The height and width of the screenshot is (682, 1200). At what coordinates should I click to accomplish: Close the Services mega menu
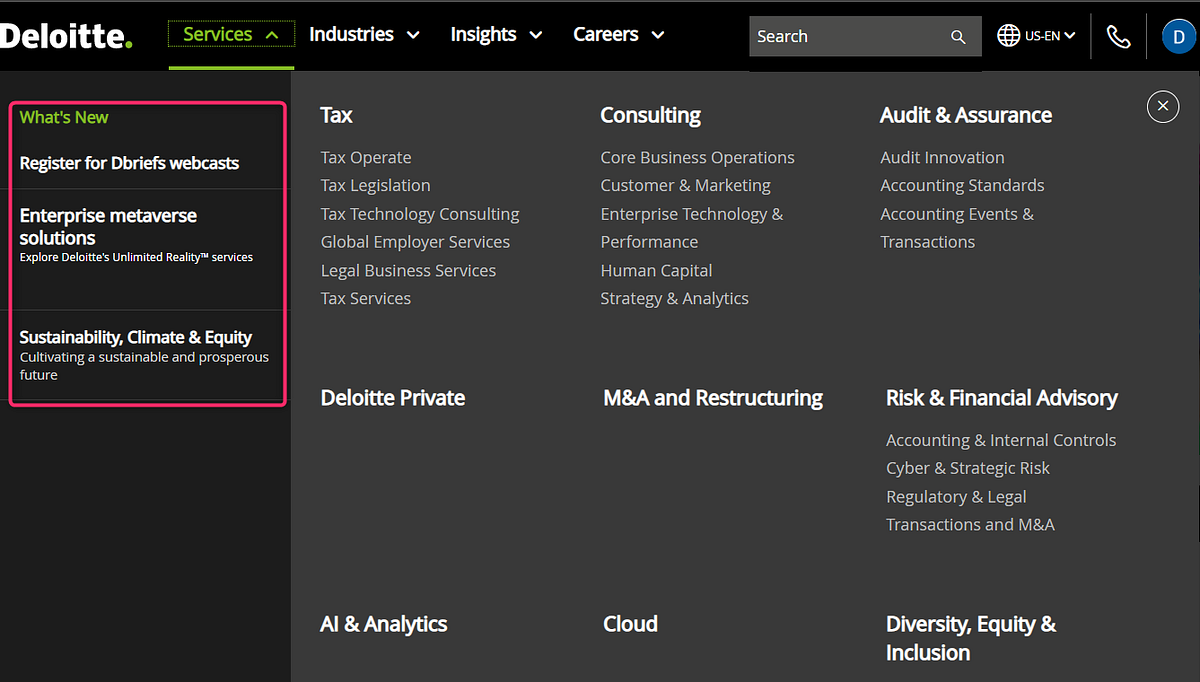tap(1163, 106)
